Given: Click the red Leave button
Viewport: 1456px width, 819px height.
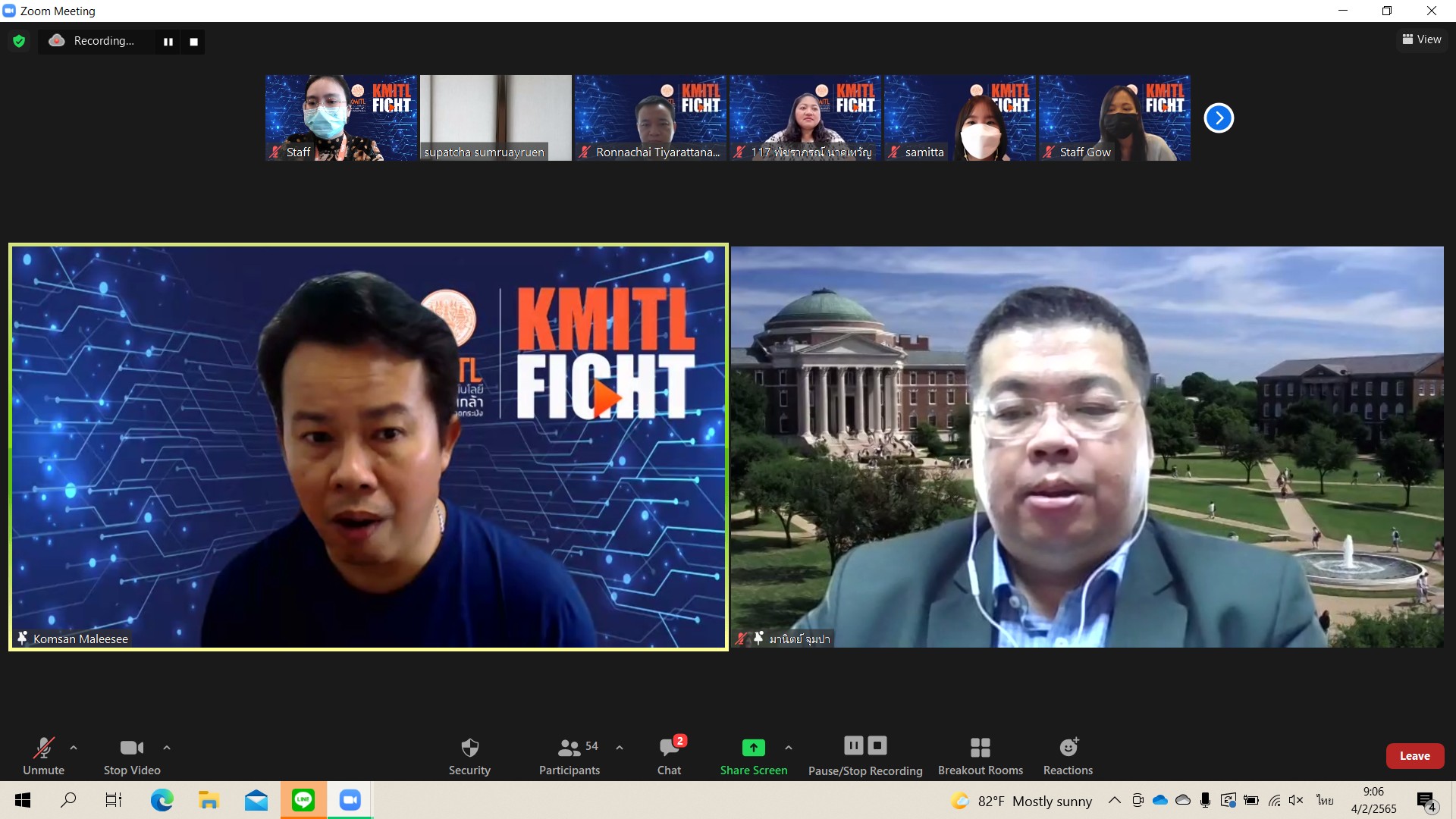Looking at the screenshot, I should [1414, 756].
